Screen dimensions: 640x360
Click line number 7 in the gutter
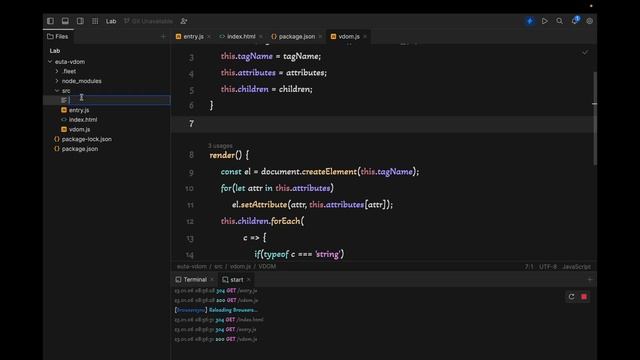(191, 124)
